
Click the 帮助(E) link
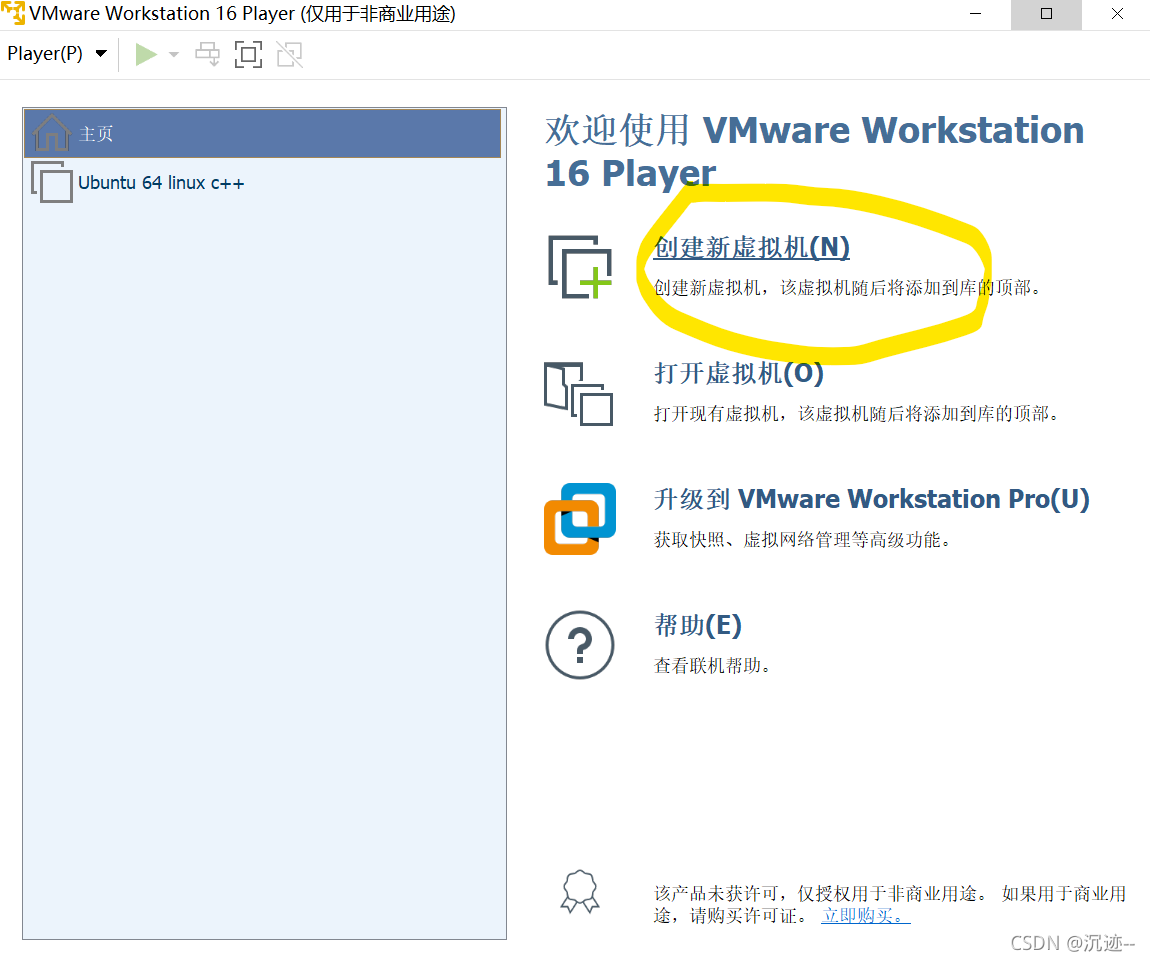click(x=697, y=626)
